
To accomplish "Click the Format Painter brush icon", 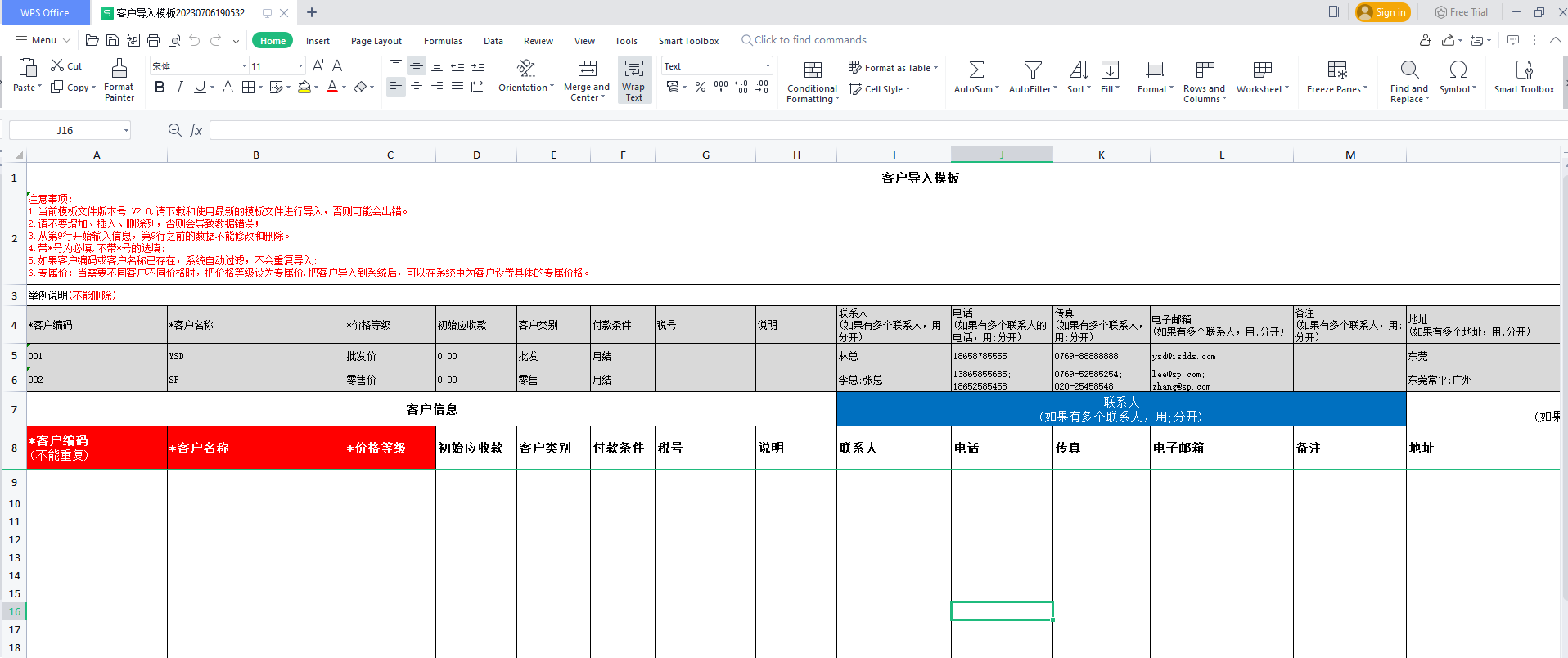I will (119, 69).
